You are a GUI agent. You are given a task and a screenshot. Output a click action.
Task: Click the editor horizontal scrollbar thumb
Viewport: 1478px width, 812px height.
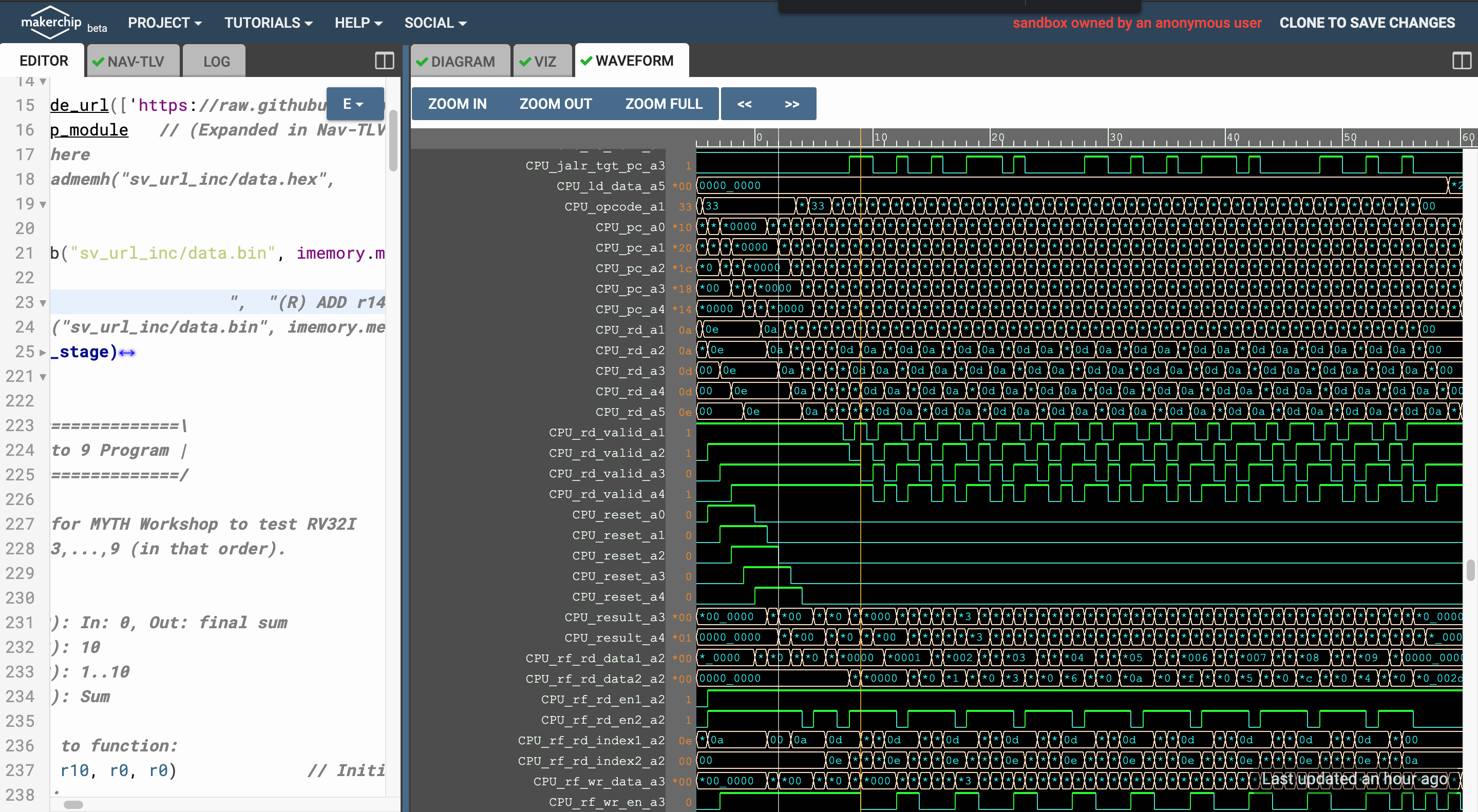(x=73, y=804)
